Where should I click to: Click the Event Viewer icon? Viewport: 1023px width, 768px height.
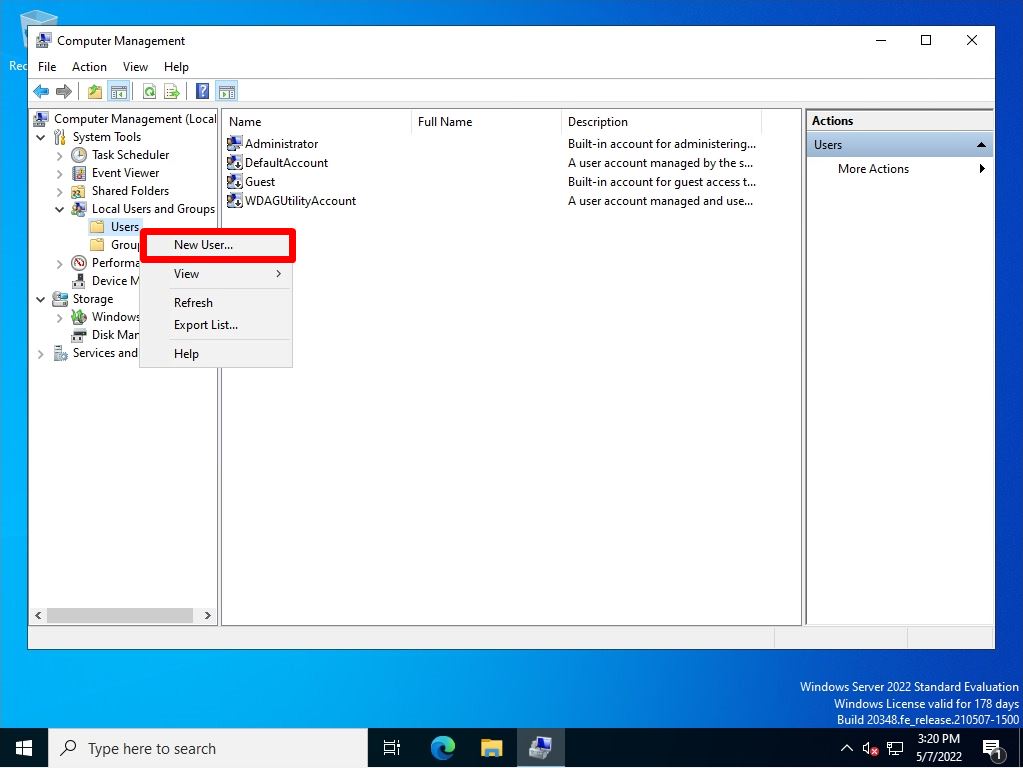point(79,173)
